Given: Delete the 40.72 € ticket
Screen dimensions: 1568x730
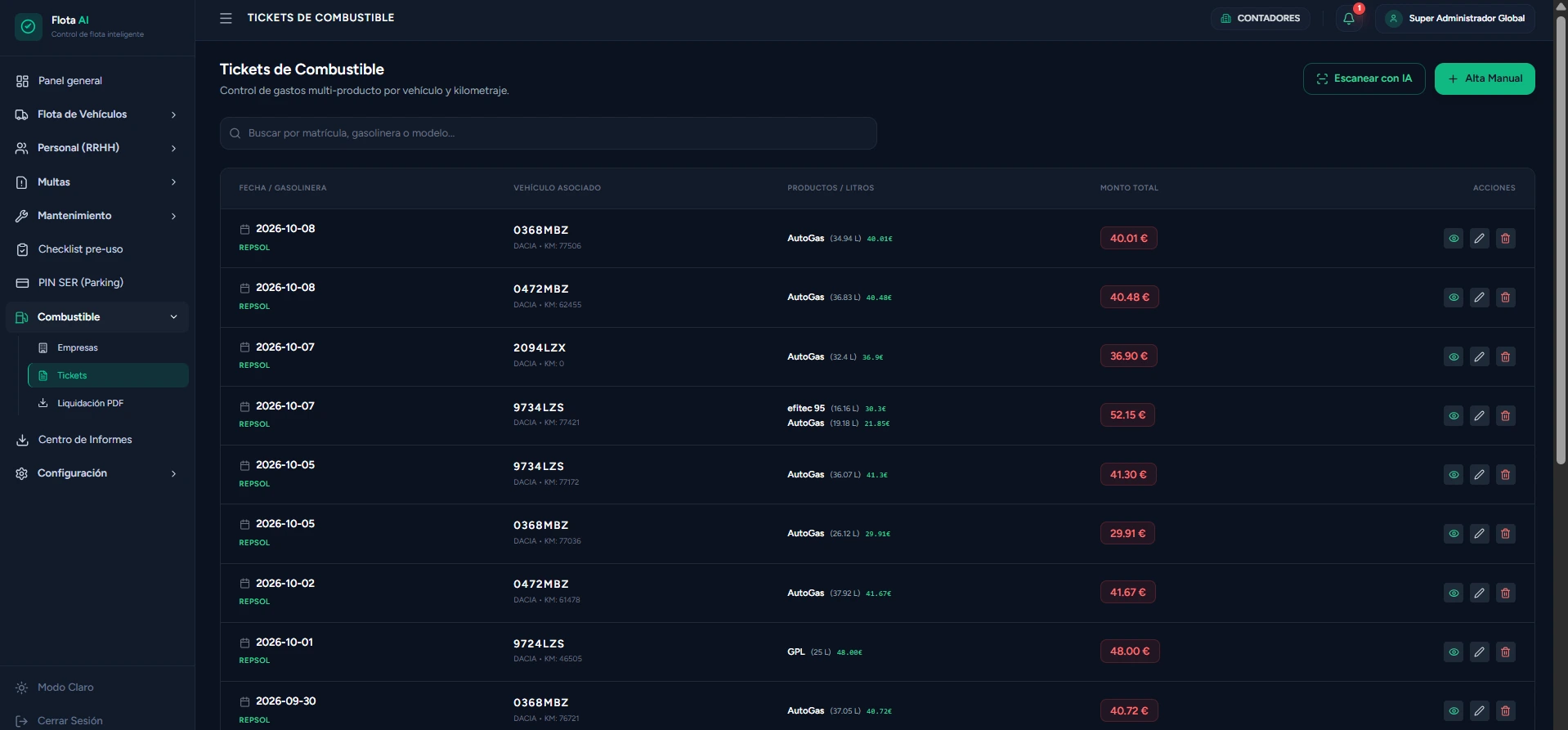Looking at the screenshot, I should click(x=1505, y=711).
